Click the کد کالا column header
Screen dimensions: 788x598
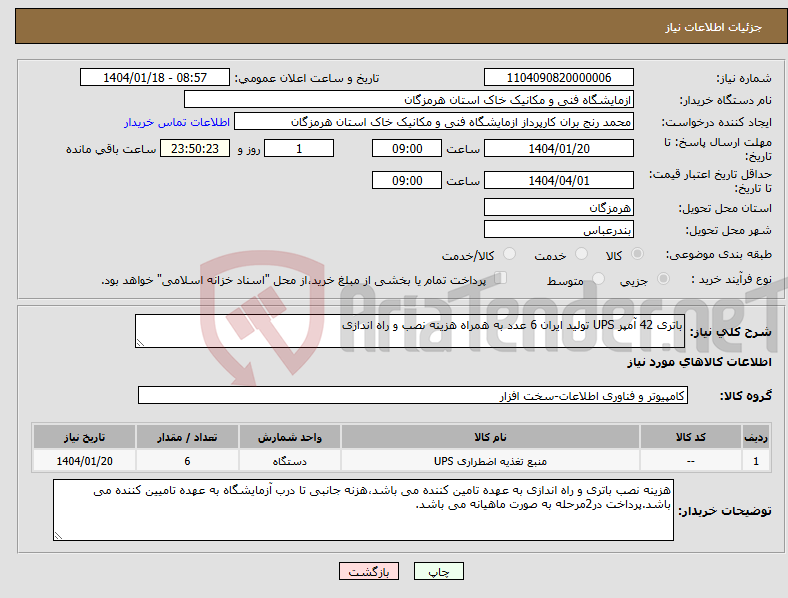(691, 437)
